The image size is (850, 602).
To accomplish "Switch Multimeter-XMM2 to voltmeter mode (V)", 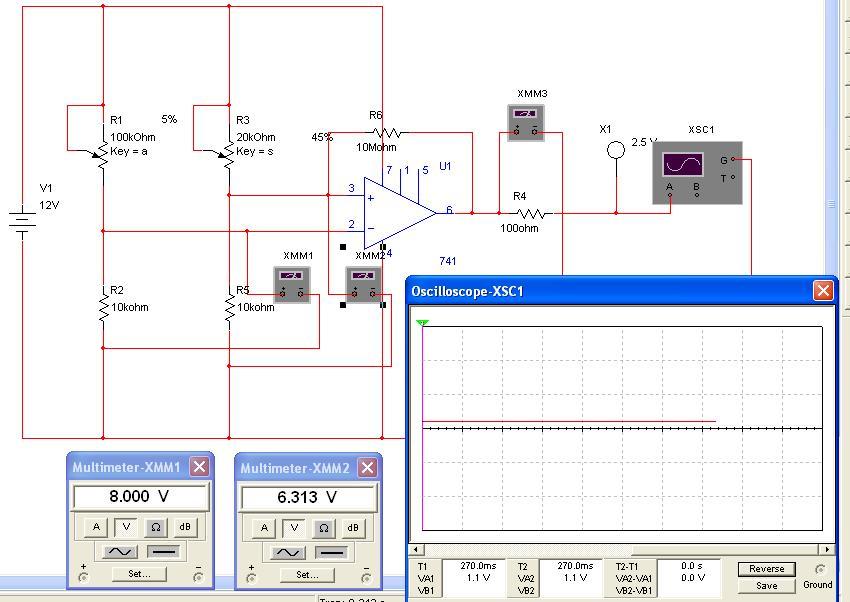I will [x=294, y=528].
